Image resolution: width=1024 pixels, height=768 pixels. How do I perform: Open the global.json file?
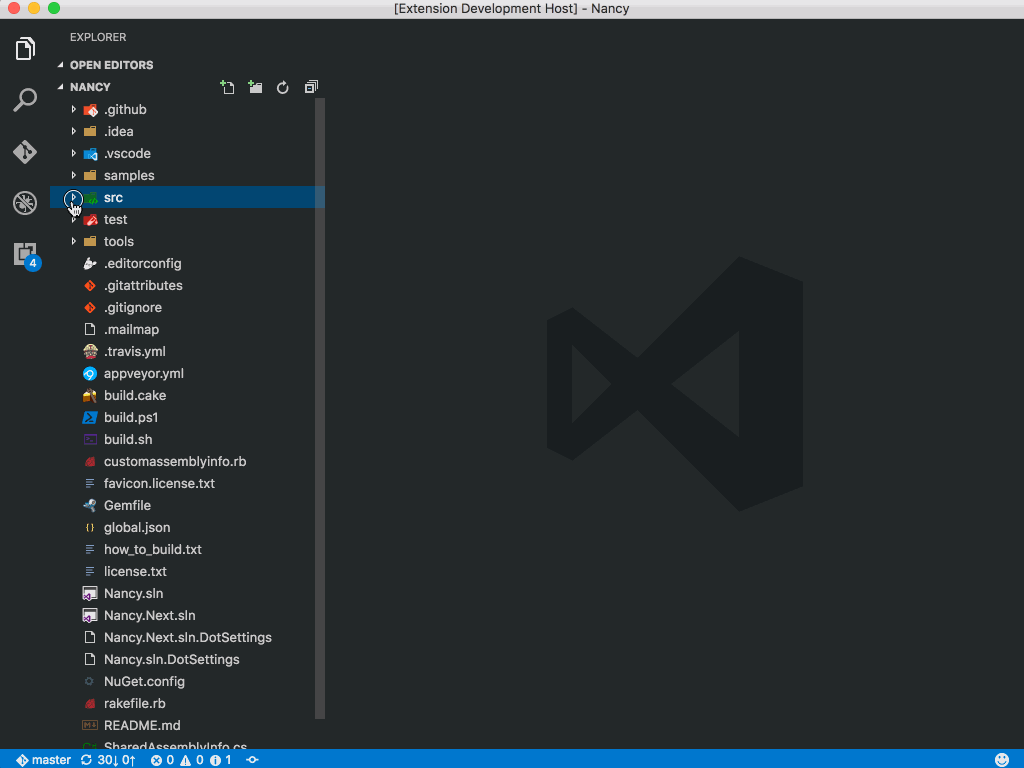187,527
